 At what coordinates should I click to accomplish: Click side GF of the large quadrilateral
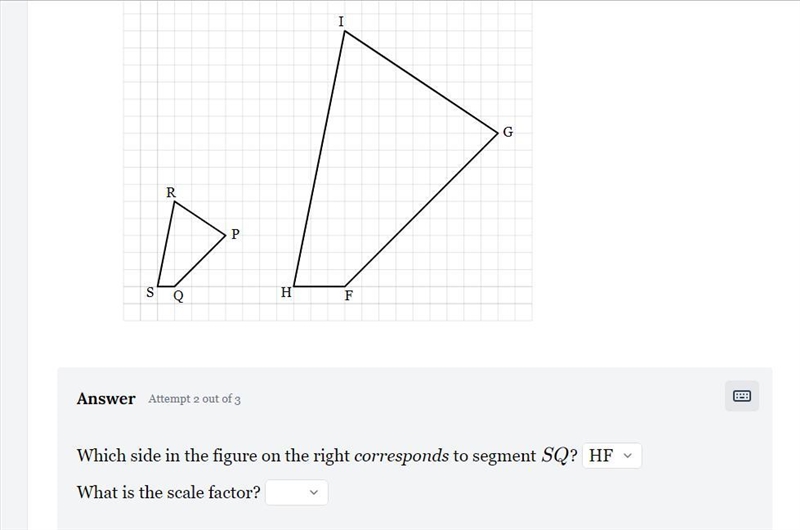tap(421, 210)
